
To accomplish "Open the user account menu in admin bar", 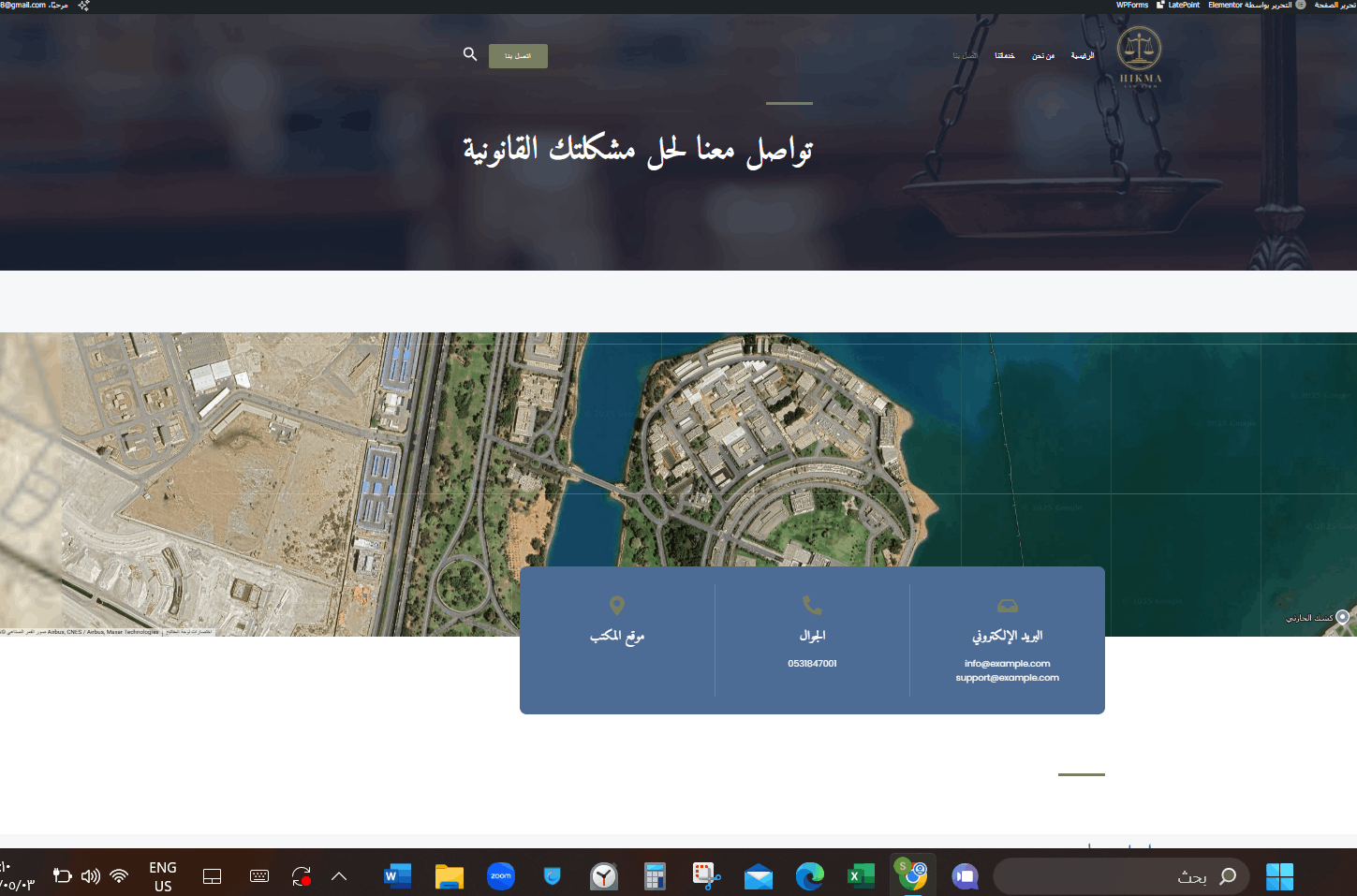I will coord(34,6).
